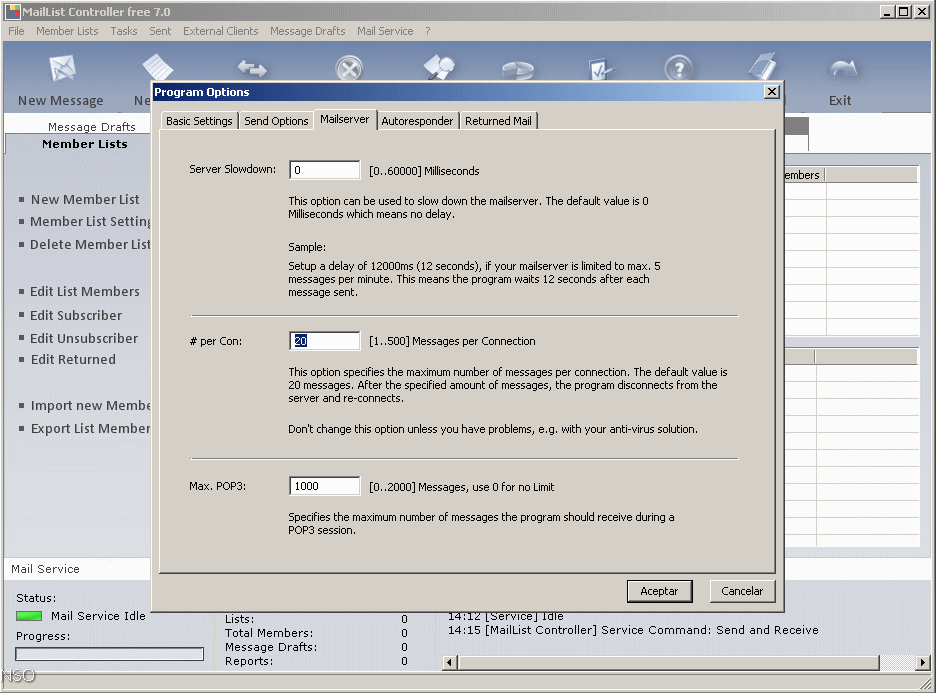Switch to the Returned Mail tab

(x=498, y=120)
